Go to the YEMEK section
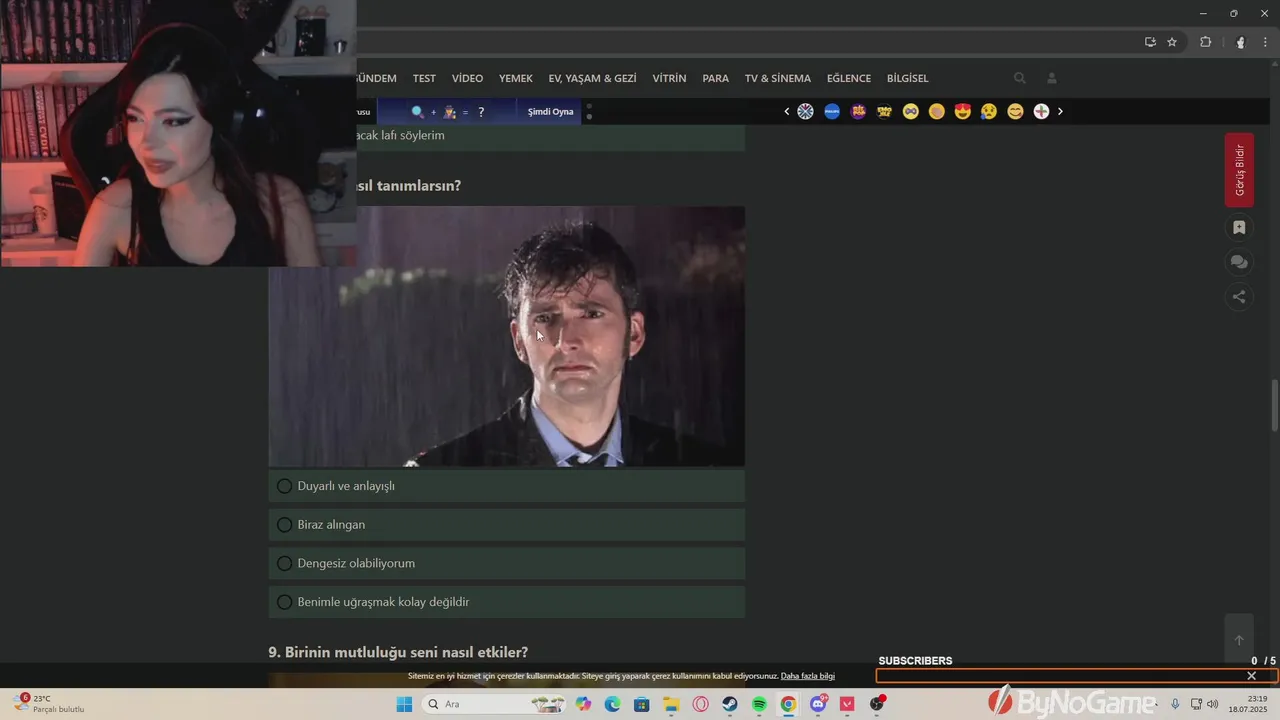This screenshot has width=1280, height=720. coord(516,78)
